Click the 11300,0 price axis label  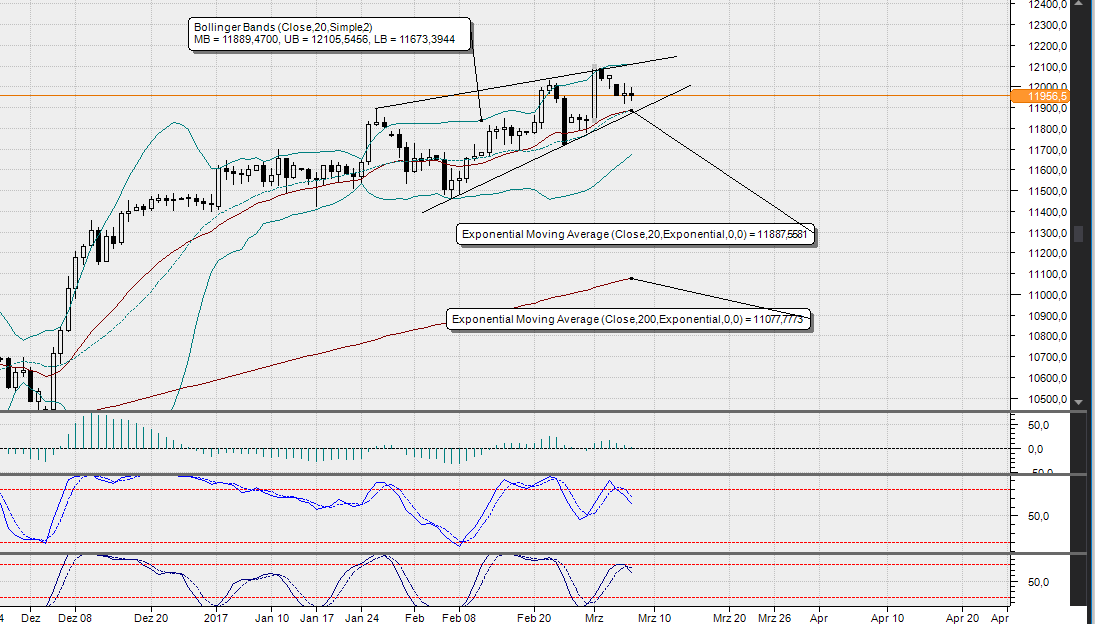(1047, 233)
